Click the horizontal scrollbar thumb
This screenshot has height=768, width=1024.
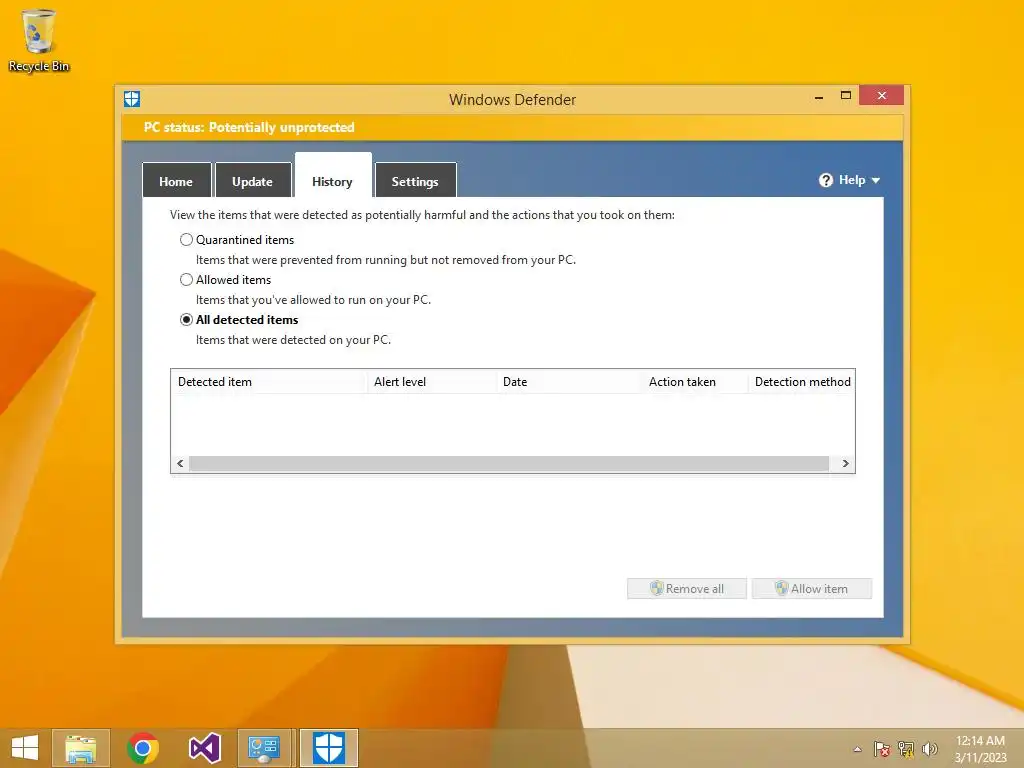click(509, 464)
